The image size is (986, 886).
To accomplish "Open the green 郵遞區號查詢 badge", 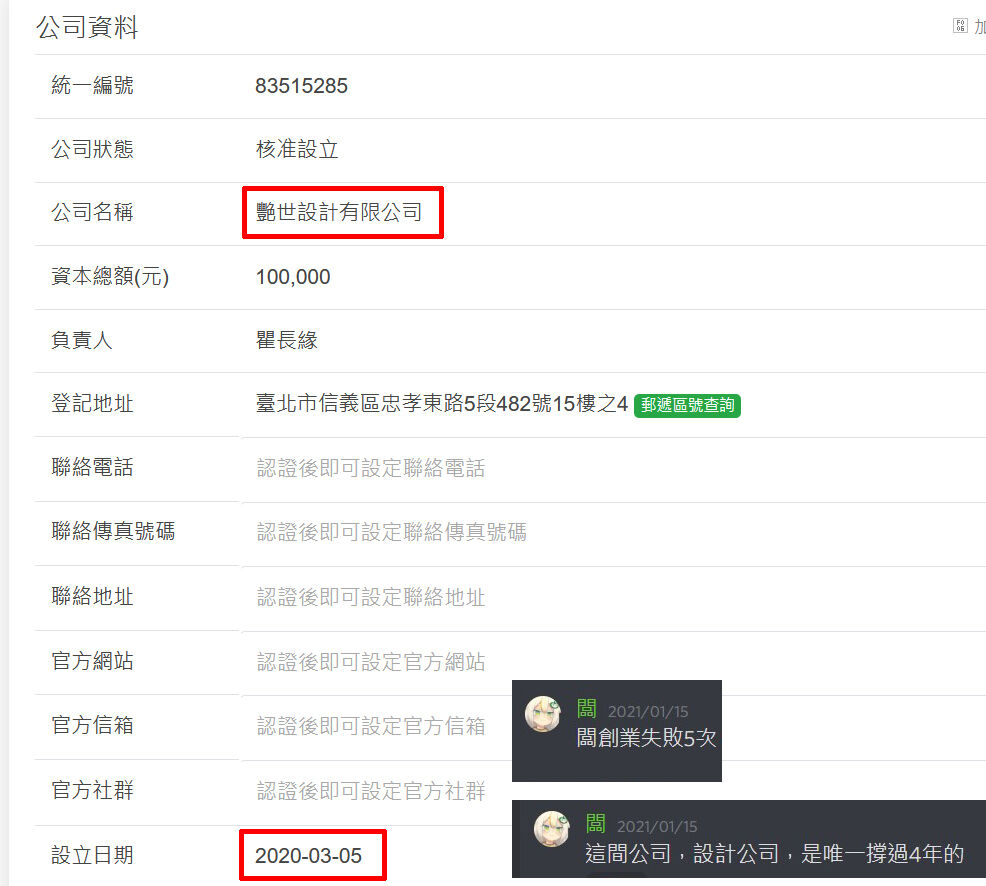I will tap(687, 405).
